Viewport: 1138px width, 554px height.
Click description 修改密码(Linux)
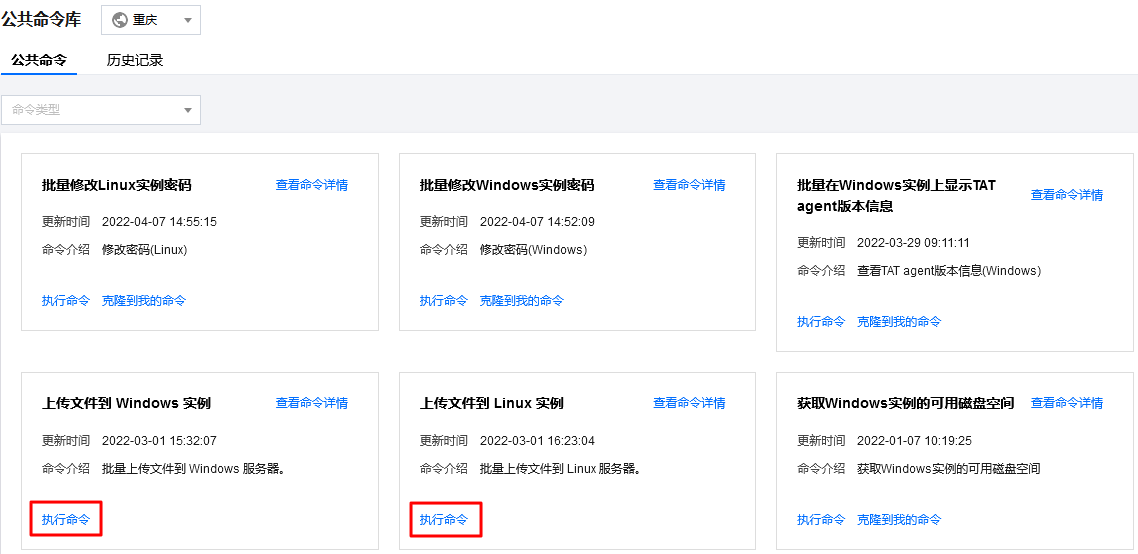pos(145,250)
